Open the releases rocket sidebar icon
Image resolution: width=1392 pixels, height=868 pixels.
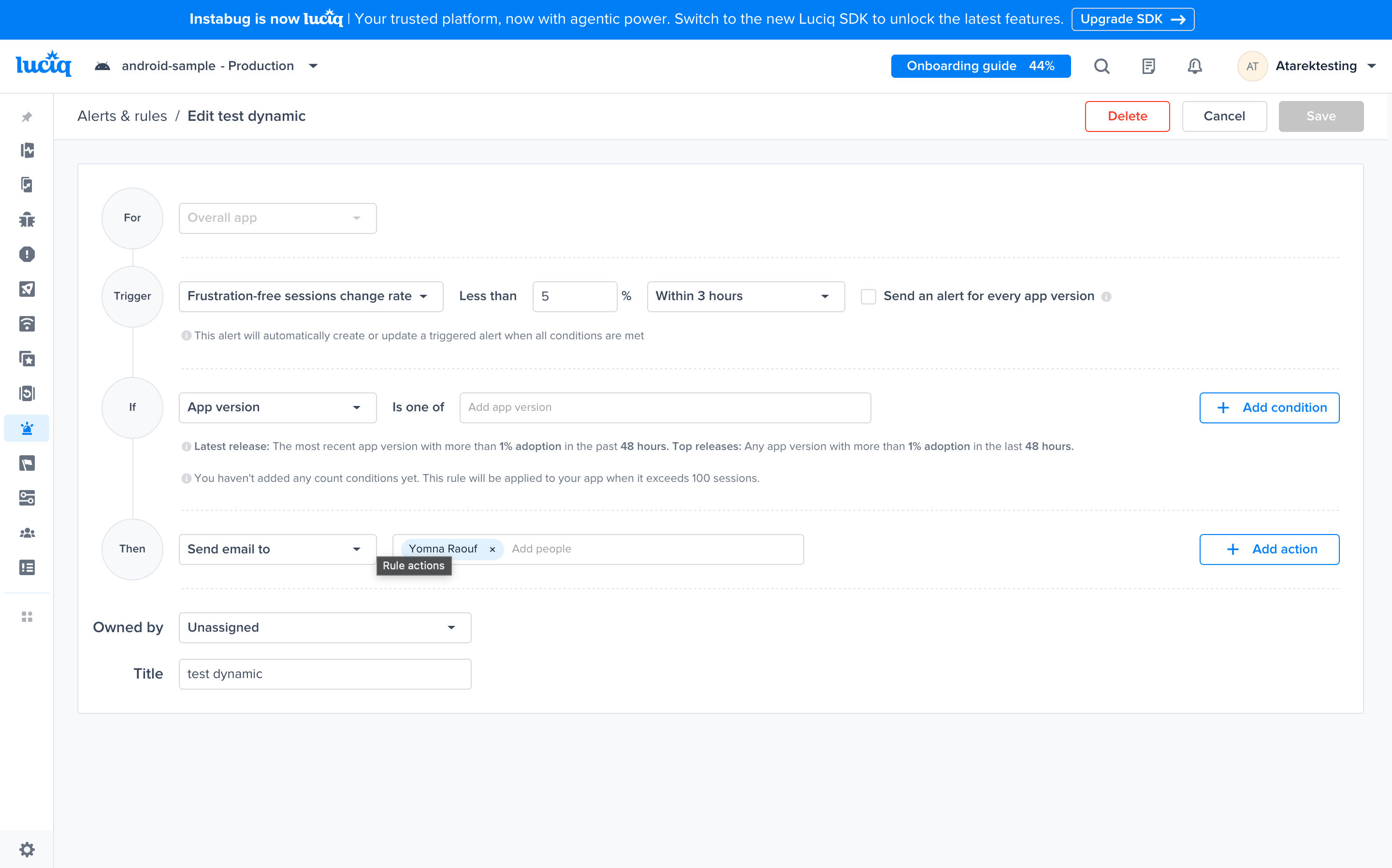click(x=27, y=289)
